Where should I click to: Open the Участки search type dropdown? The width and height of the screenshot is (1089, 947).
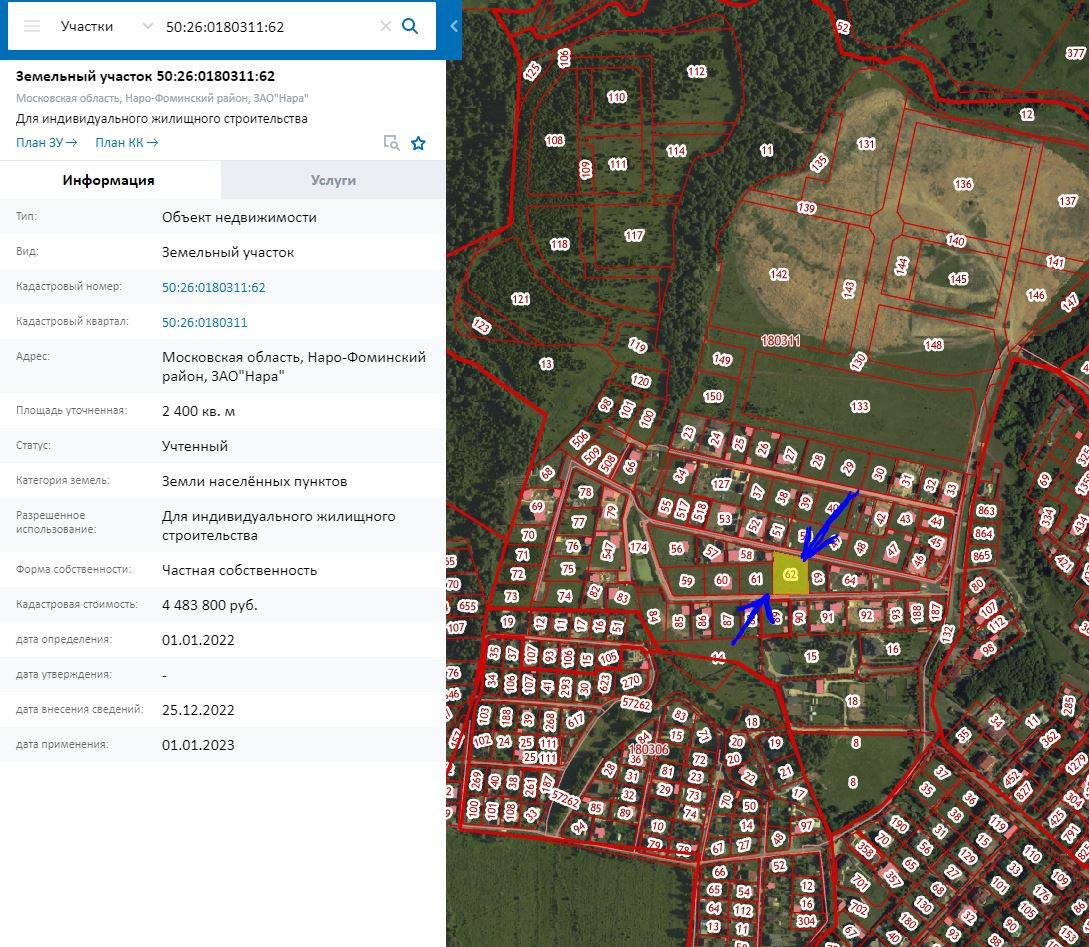point(106,27)
